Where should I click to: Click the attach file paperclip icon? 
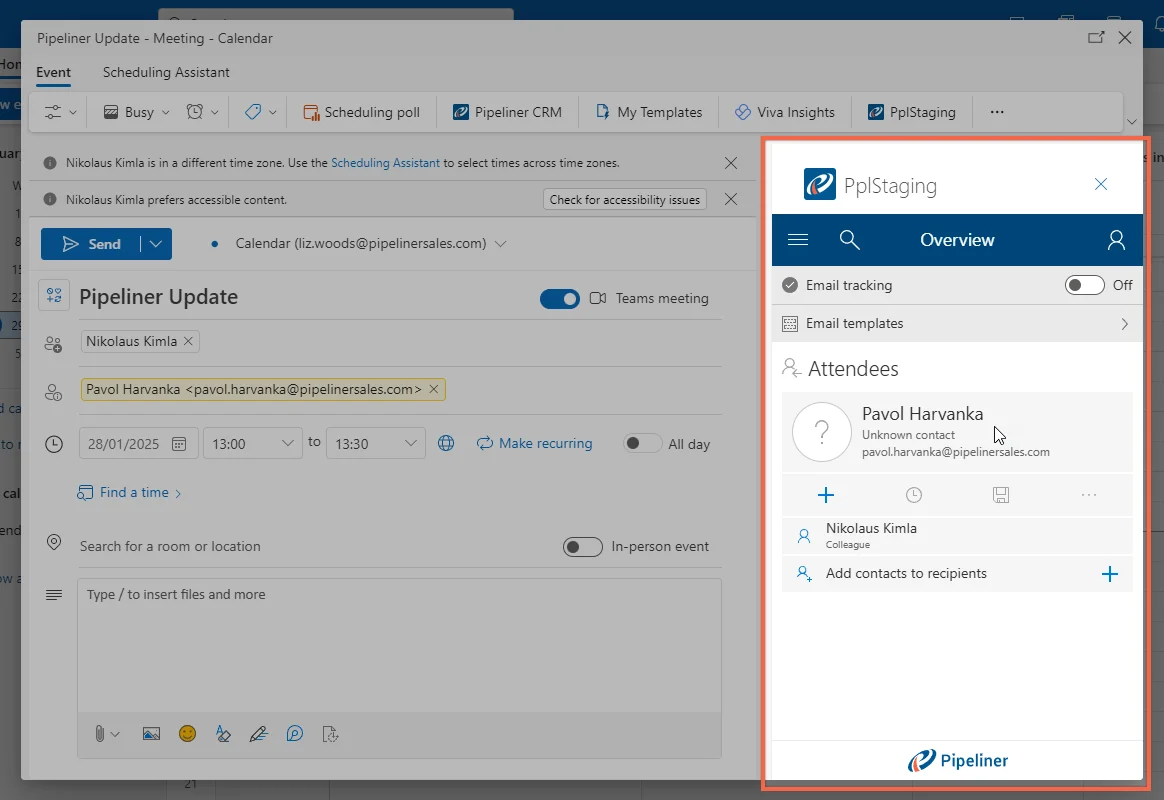pos(99,734)
